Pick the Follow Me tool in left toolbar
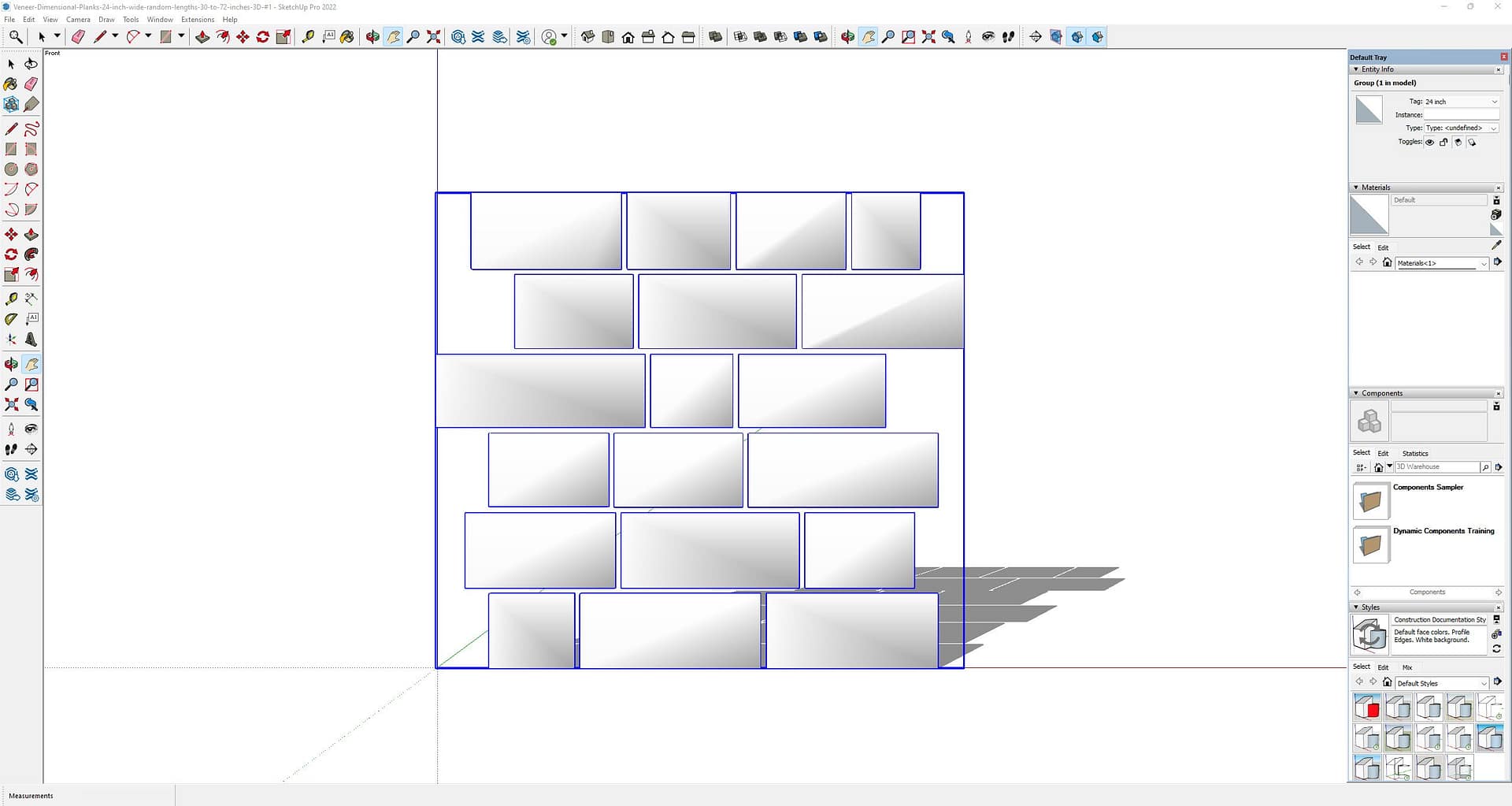This screenshot has height=806, width=1512. click(x=31, y=254)
